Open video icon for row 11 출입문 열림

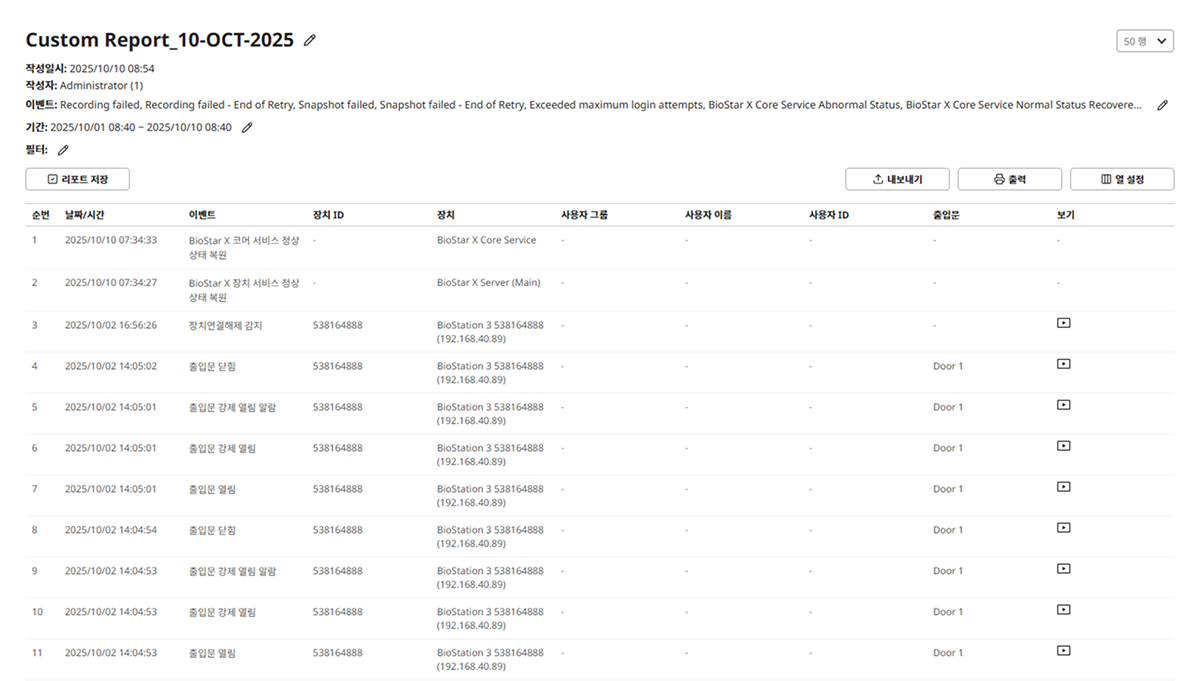click(1063, 651)
